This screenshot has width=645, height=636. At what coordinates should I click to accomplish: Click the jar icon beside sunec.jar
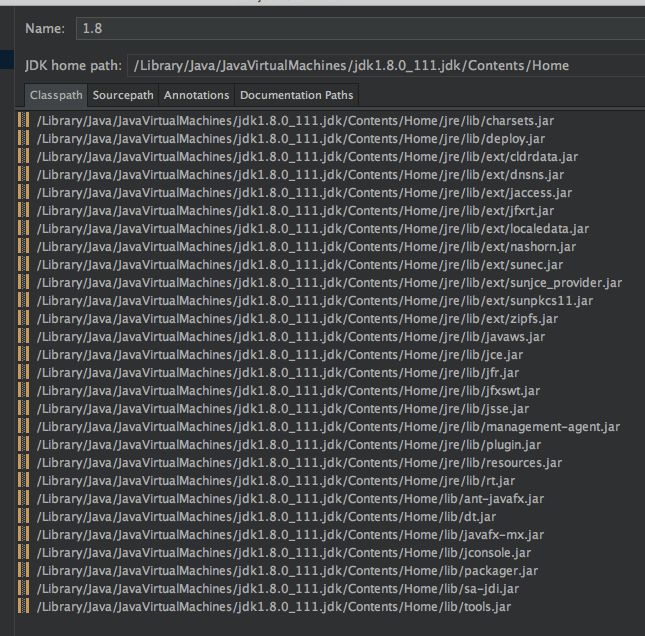(24, 265)
